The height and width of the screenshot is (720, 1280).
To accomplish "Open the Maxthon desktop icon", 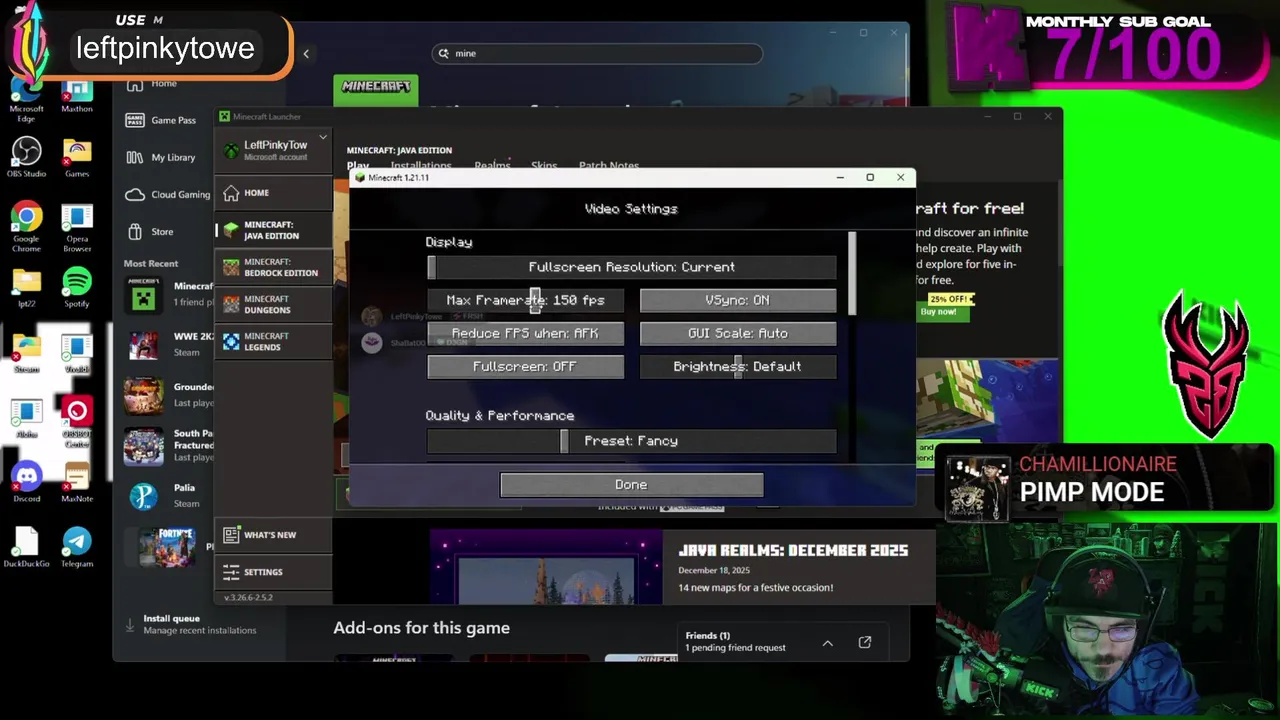I will [x=77, y=96].
